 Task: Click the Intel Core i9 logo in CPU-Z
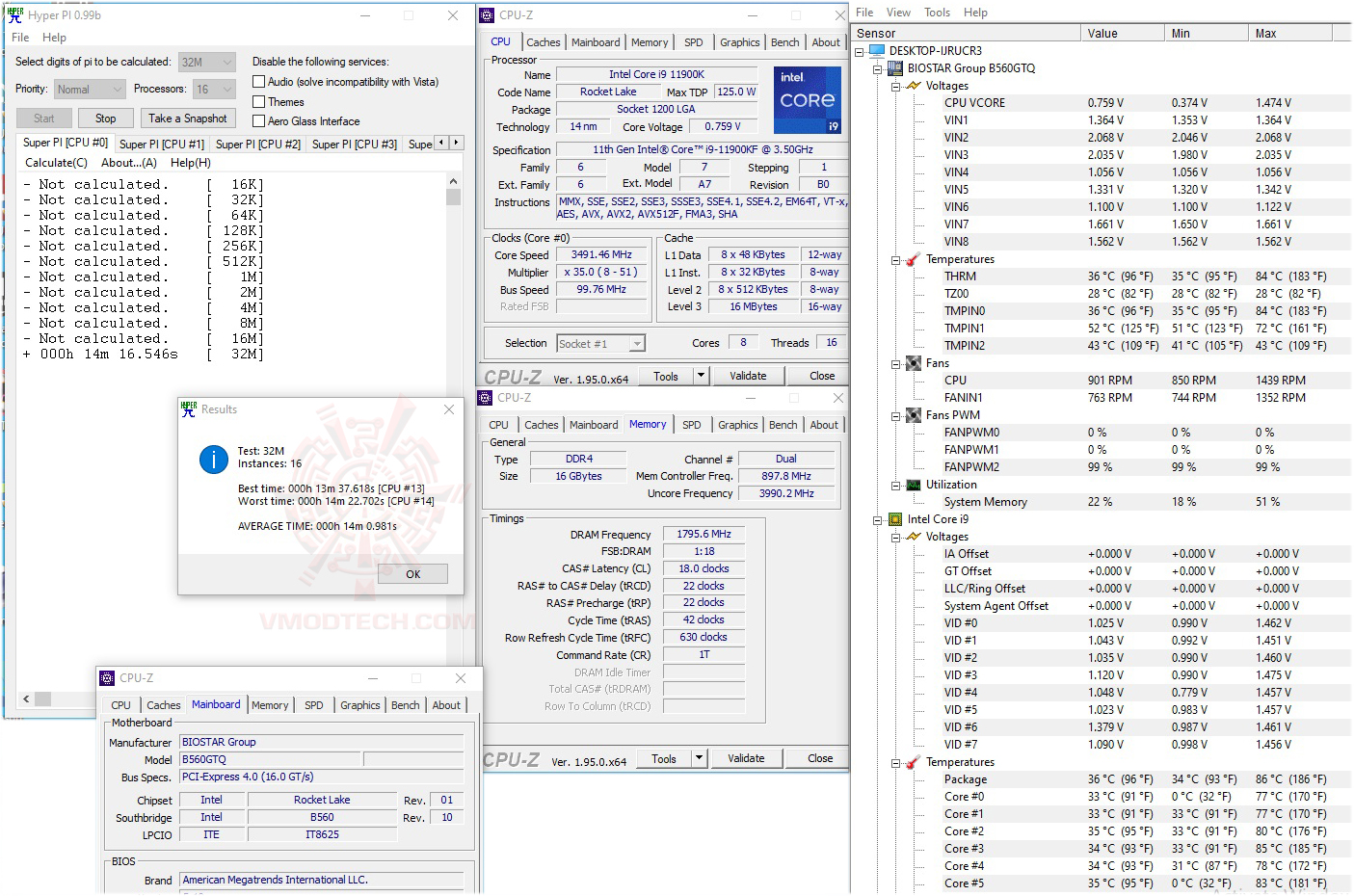tap(808, 99)
